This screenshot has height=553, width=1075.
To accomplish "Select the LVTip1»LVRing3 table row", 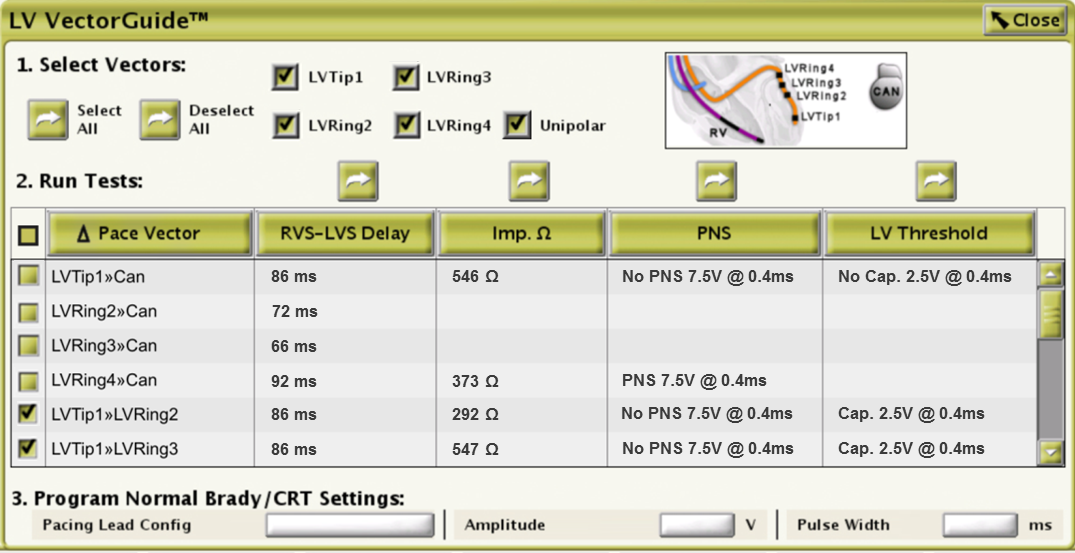I will click(x=115, y=449).
